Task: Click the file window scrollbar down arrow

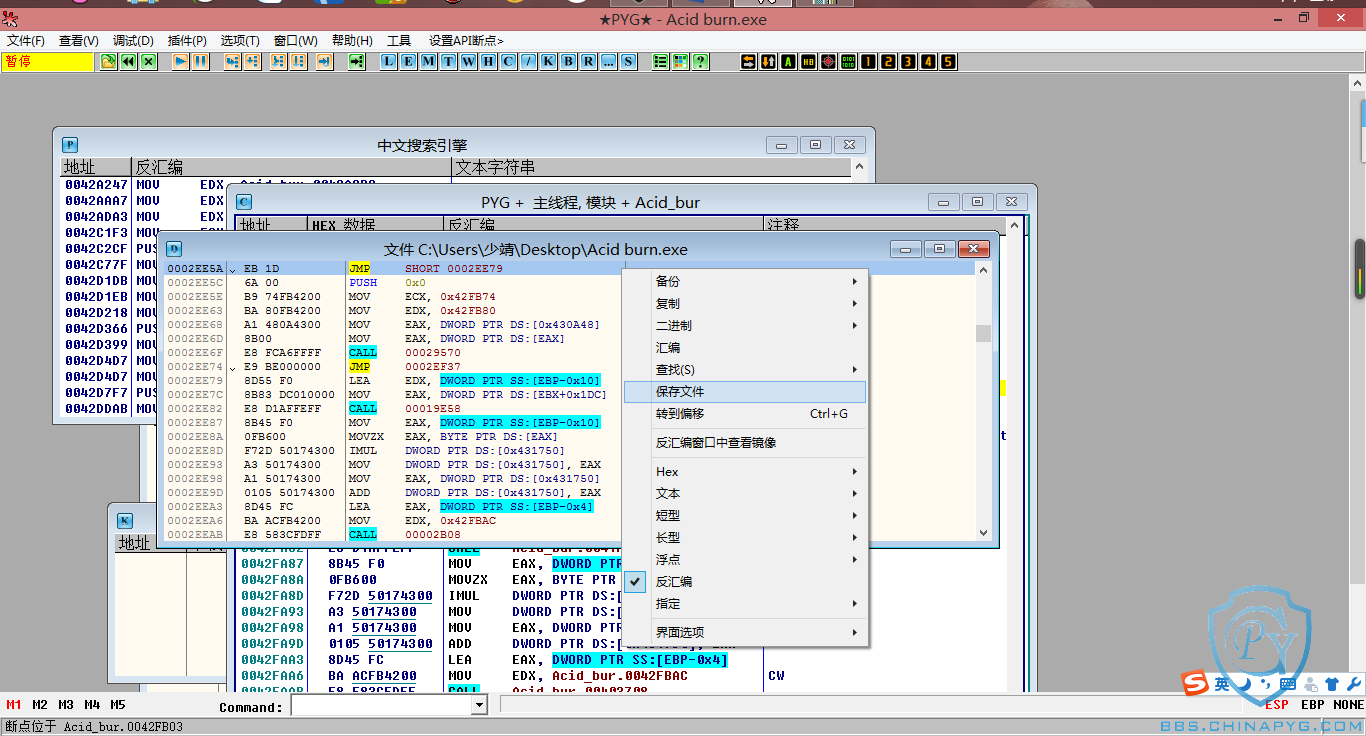Action: click(x=983, y=534)
